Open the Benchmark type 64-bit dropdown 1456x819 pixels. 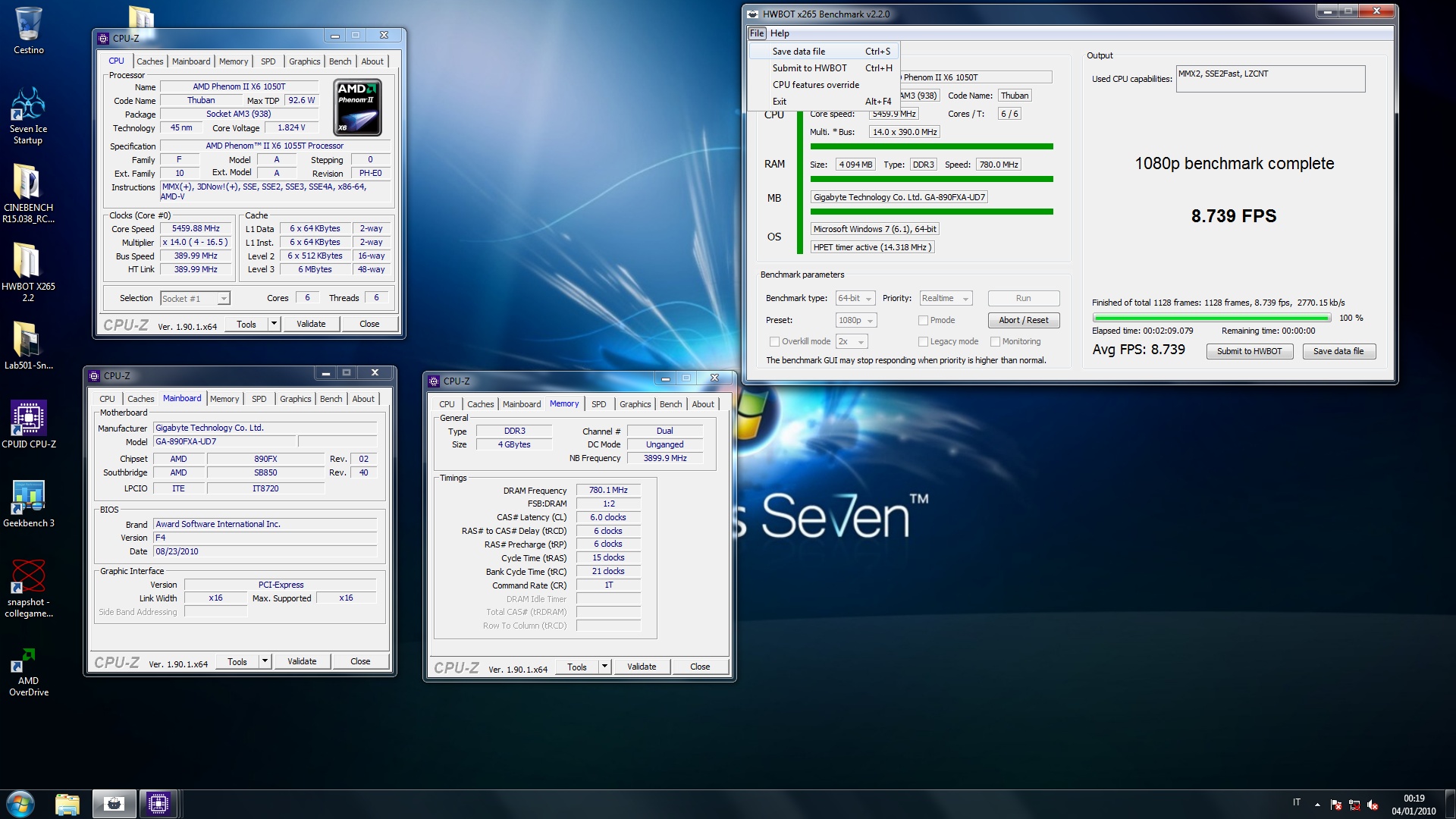(x=855, y=298)
